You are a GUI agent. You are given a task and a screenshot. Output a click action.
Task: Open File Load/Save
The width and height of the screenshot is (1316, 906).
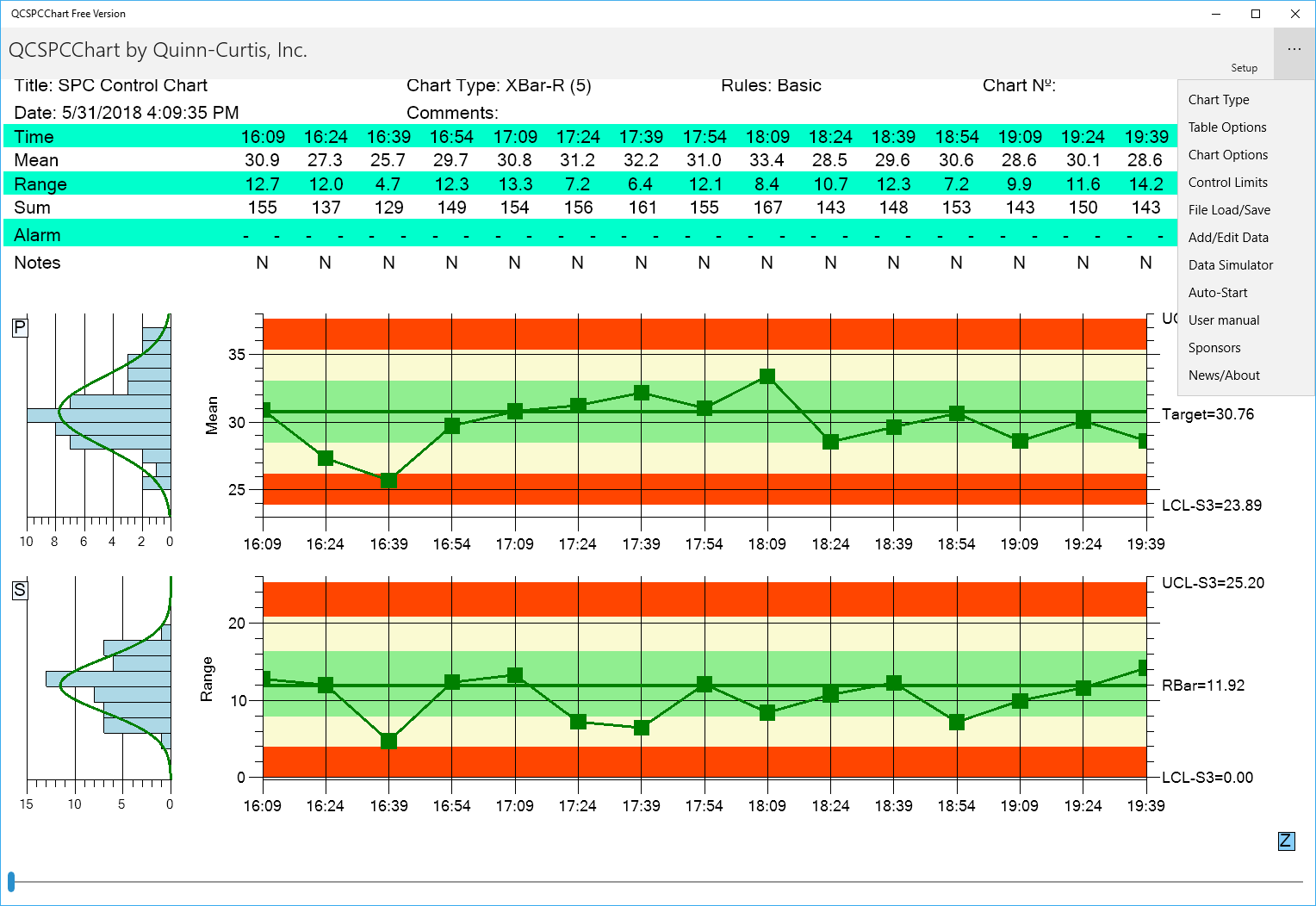click(1229, 209)
